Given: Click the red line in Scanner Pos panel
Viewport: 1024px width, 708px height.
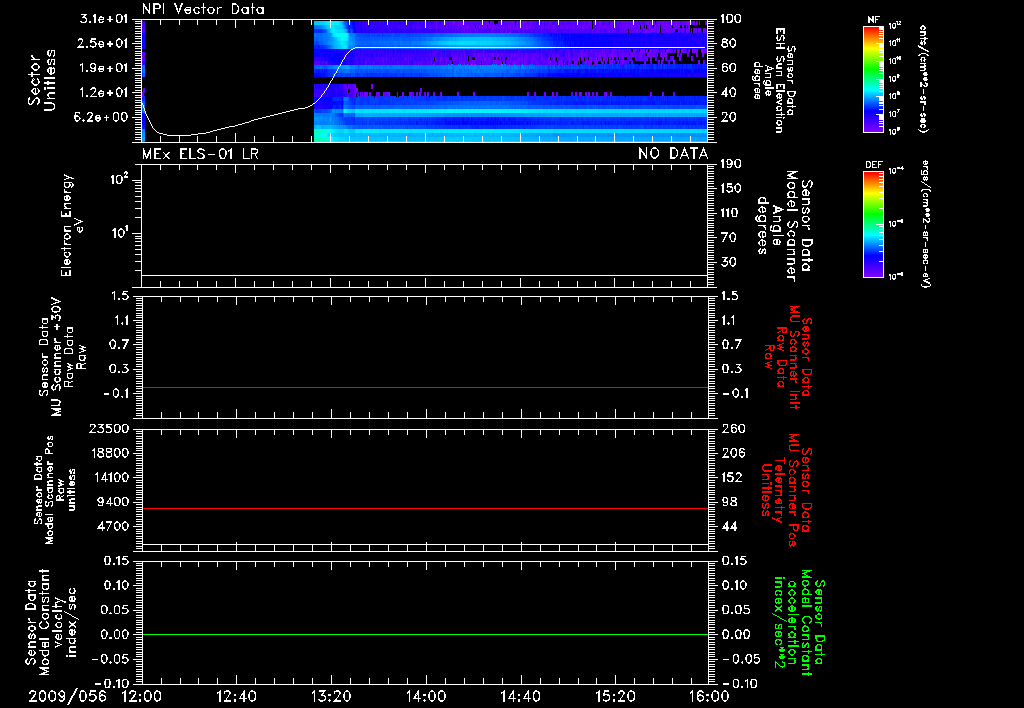Looking at the screenshot, I should (425, 508).
